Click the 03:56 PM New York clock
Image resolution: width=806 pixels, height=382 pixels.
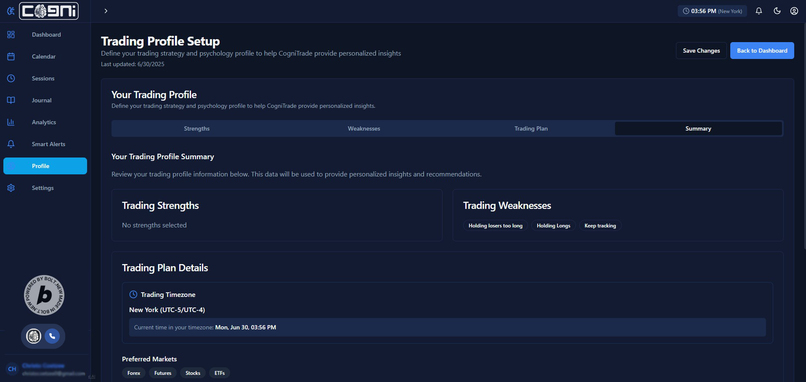coord(712,11)
